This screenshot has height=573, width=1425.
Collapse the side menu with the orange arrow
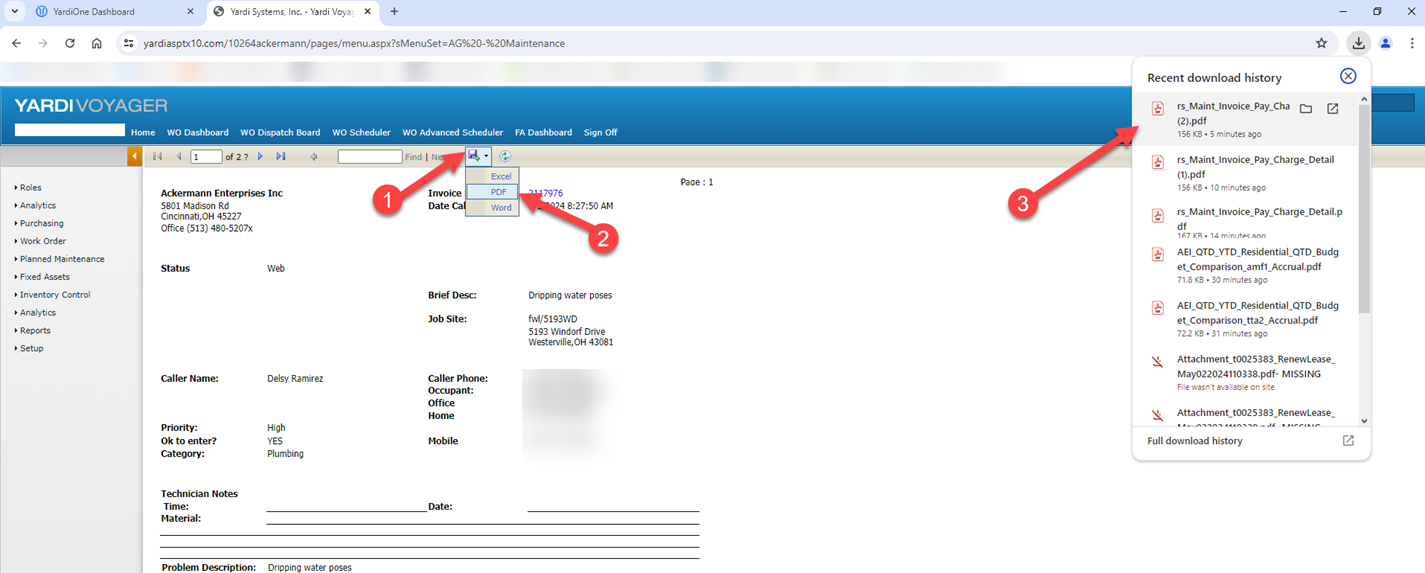click(x=134, y=157)
